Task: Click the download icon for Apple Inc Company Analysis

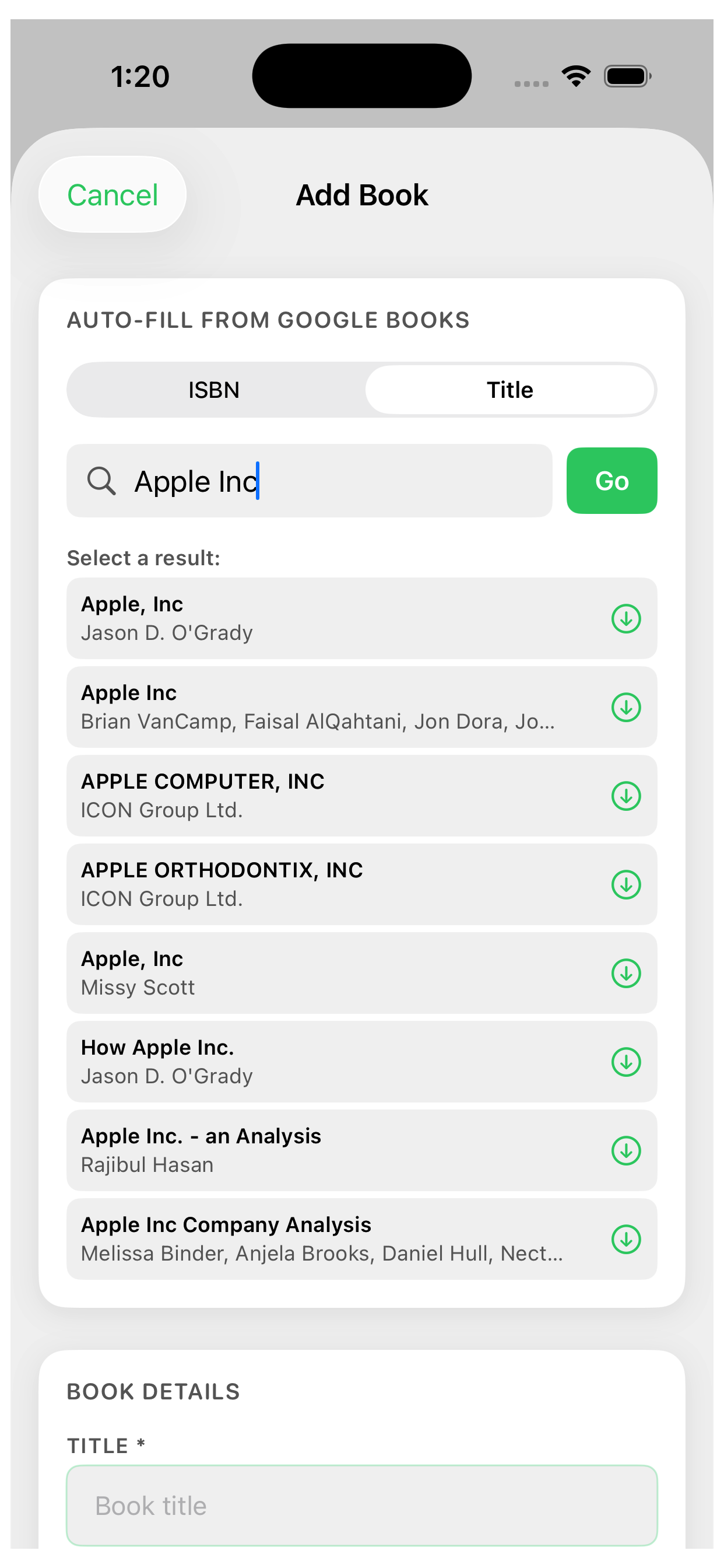Action: (626, 1240)
